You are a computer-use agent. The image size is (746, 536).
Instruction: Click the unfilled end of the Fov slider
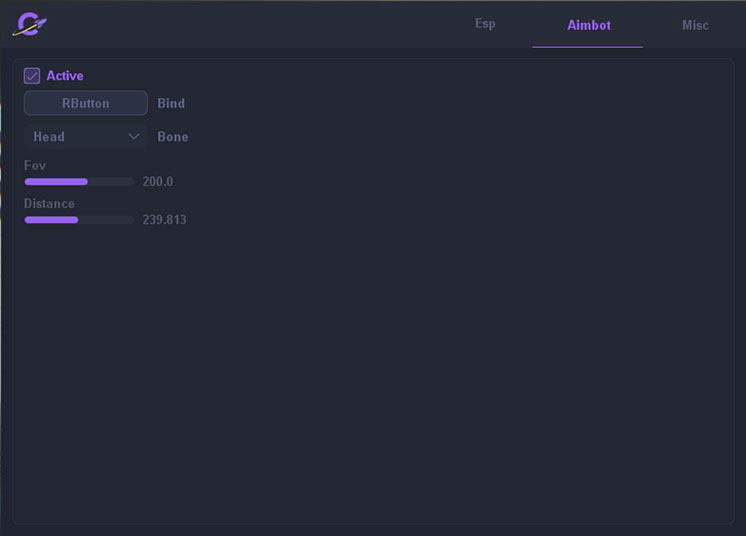pos(112,182)
